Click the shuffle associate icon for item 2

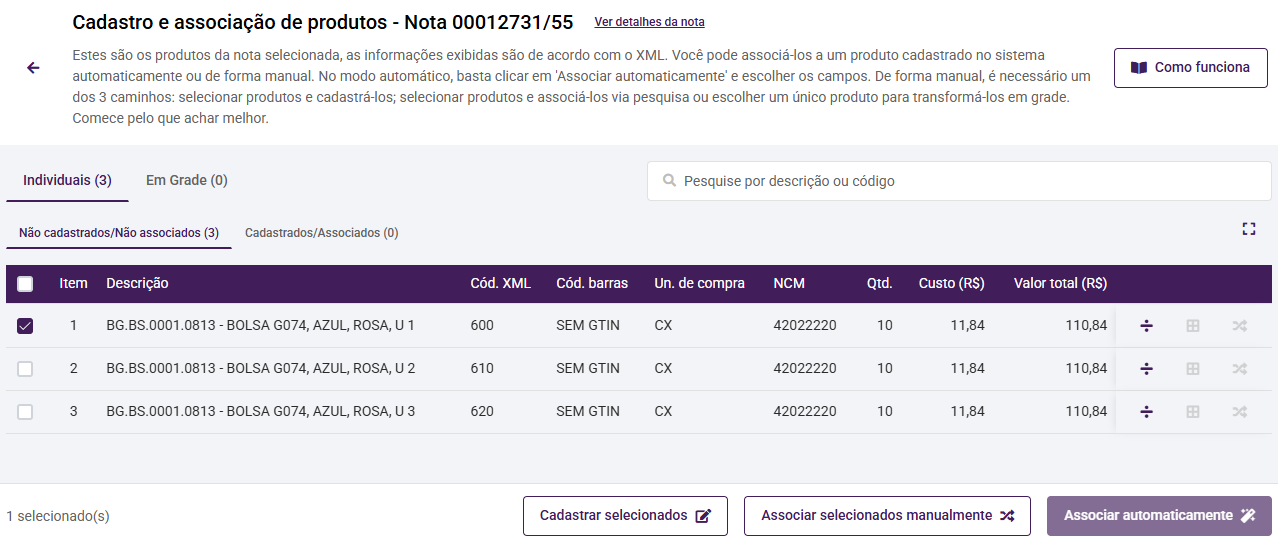[1239, 369]
